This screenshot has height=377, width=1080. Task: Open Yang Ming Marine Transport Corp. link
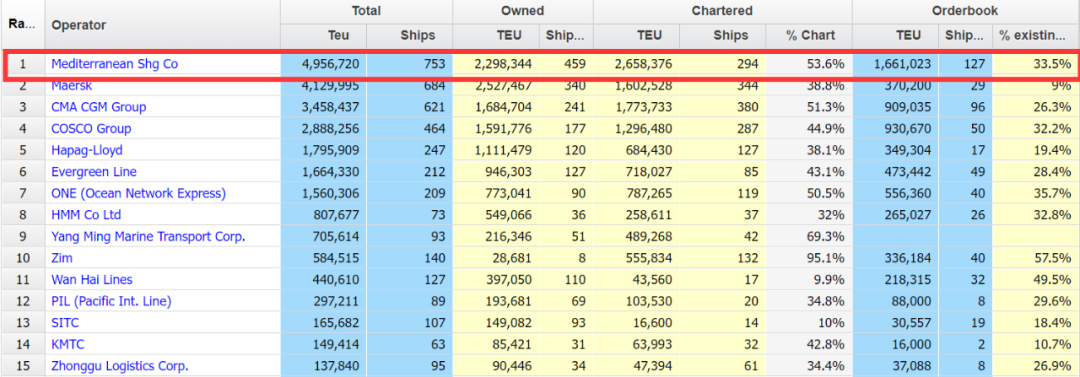pos(148,236)
